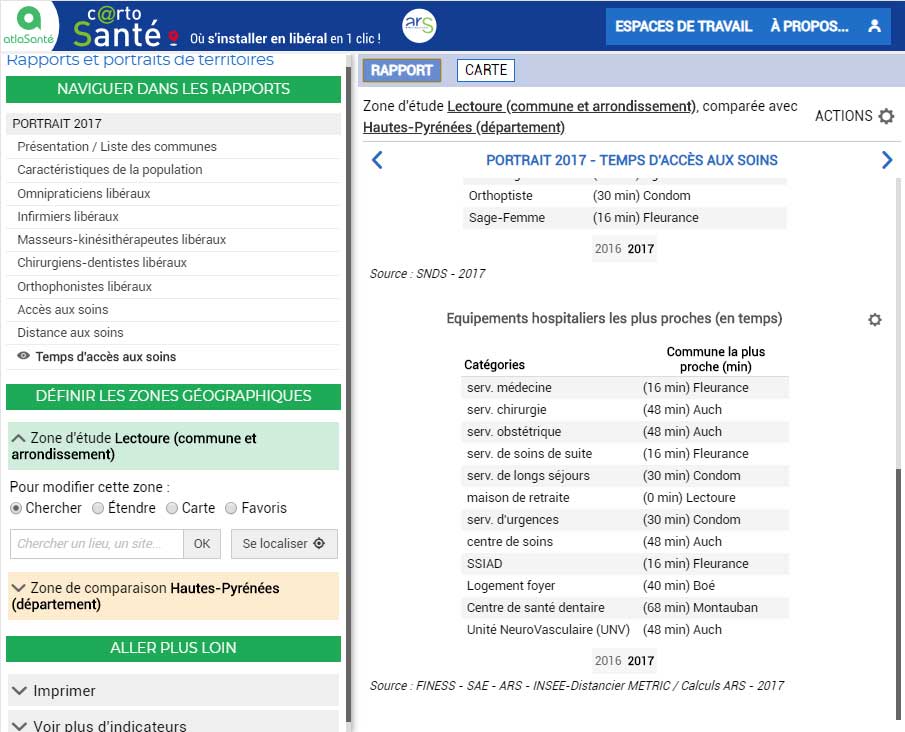
Task: Select year 2017 under hospital equipment table
Action: pyautogui.click(x=641, y=661)
